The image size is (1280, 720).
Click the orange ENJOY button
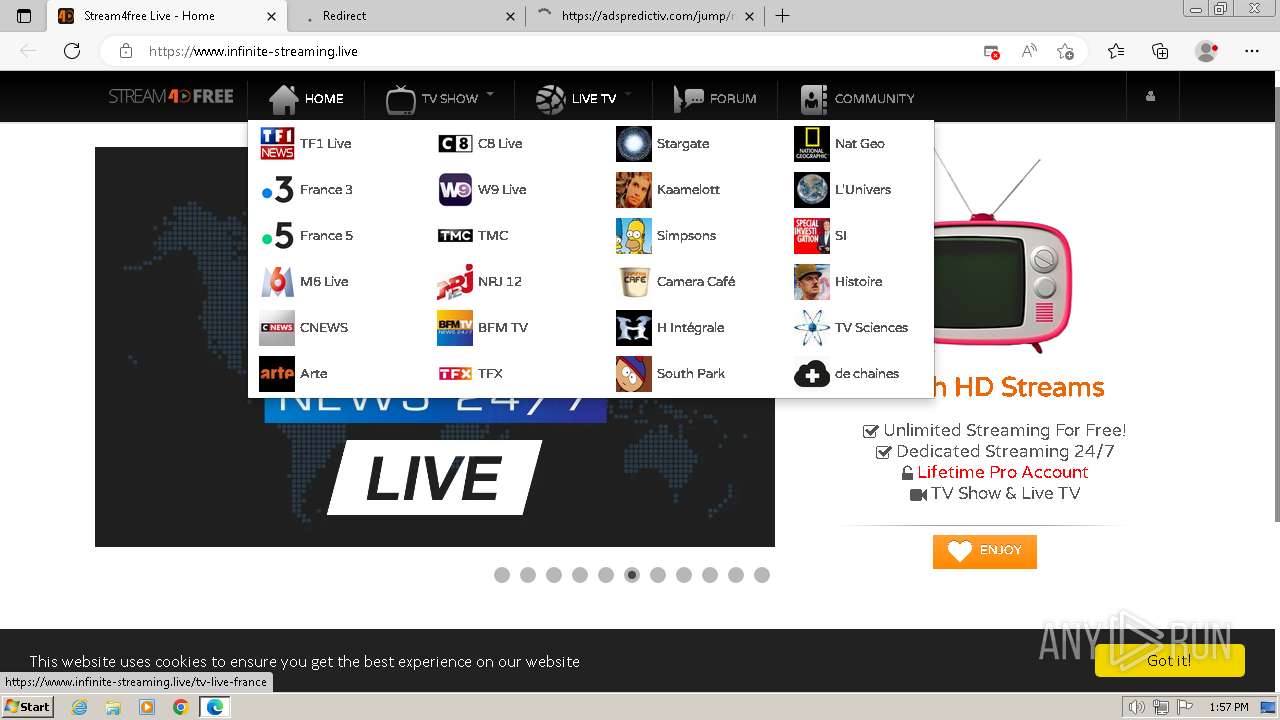click(985, 551)
